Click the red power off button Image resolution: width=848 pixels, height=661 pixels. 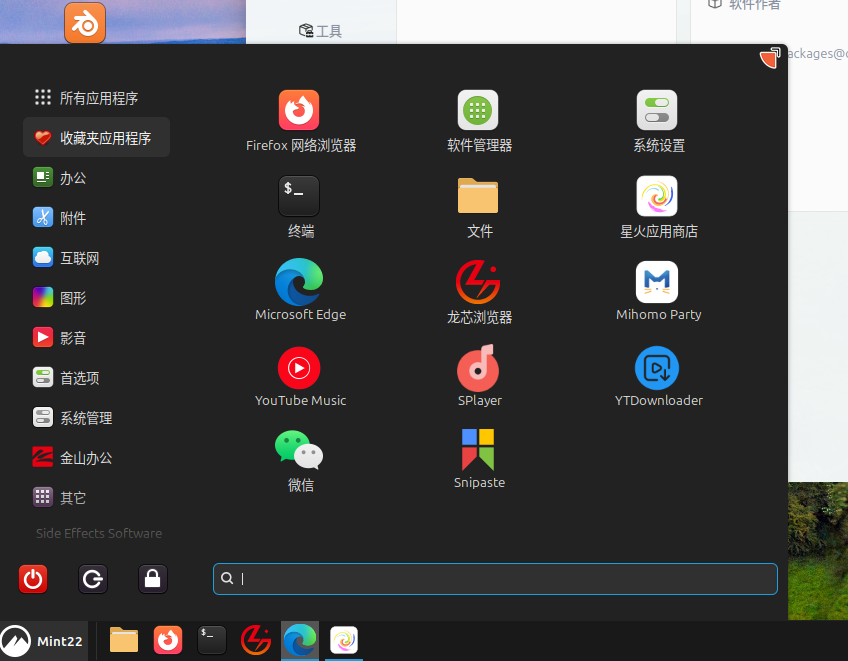(x=33, y=579)
